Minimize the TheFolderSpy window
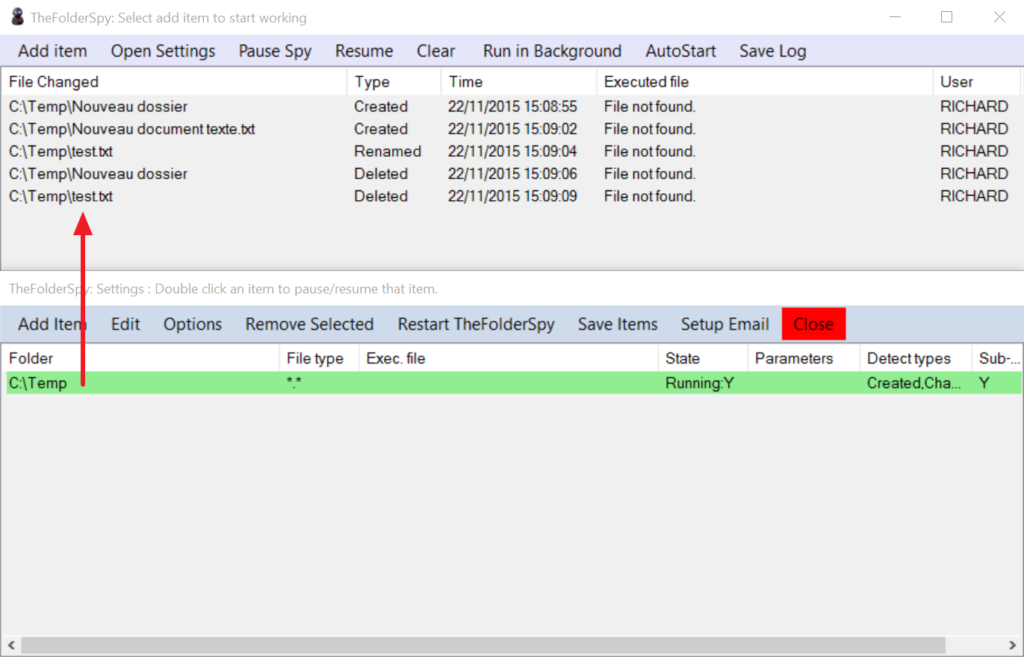Viewport: 1024px width, 657px height. click(895, 17)
